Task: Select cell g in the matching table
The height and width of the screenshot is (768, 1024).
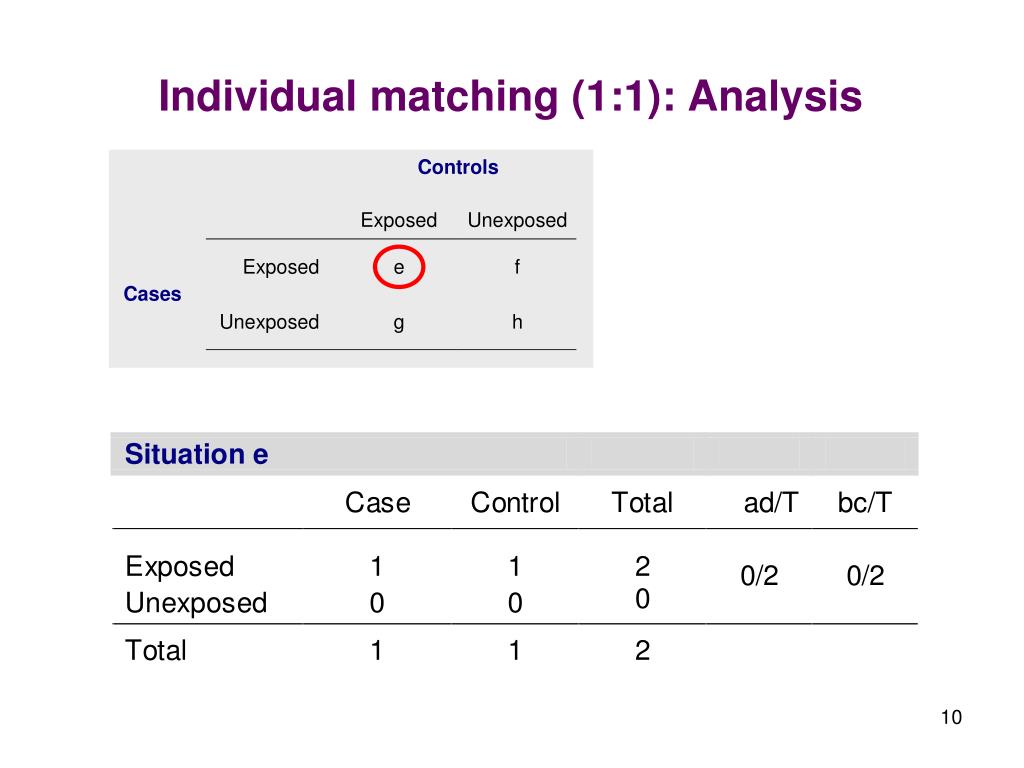Action: (x=399, y=323)
